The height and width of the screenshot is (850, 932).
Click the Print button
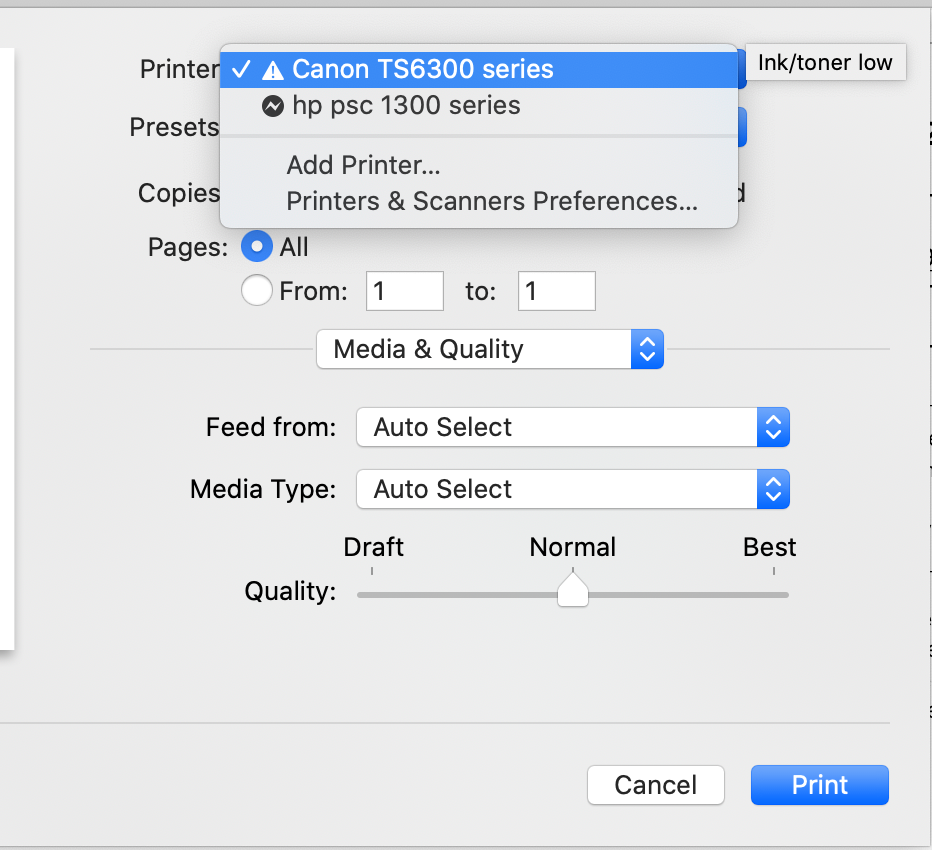click(820, 785)
